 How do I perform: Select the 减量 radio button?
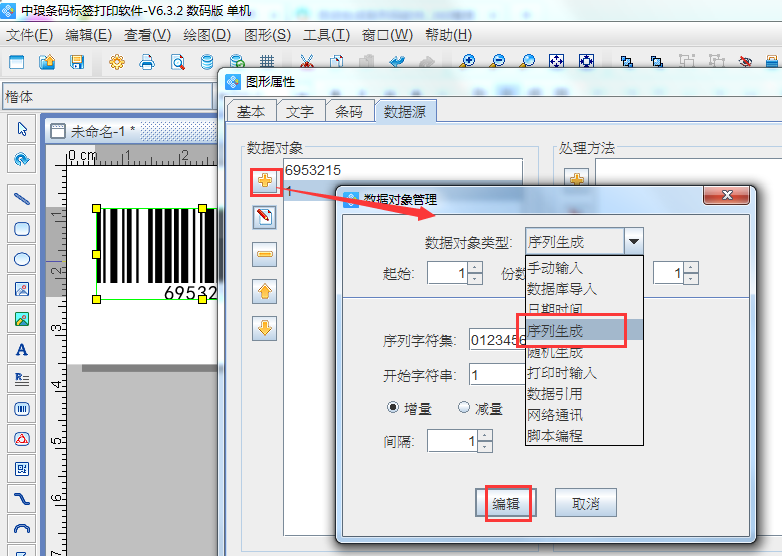(x=464, y=408)
